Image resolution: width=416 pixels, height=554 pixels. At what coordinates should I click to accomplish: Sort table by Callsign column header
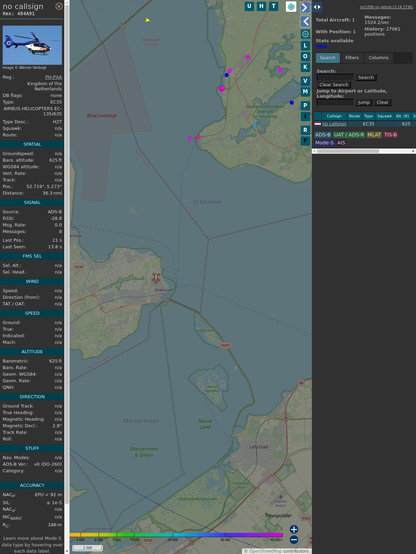click(334, 116)
